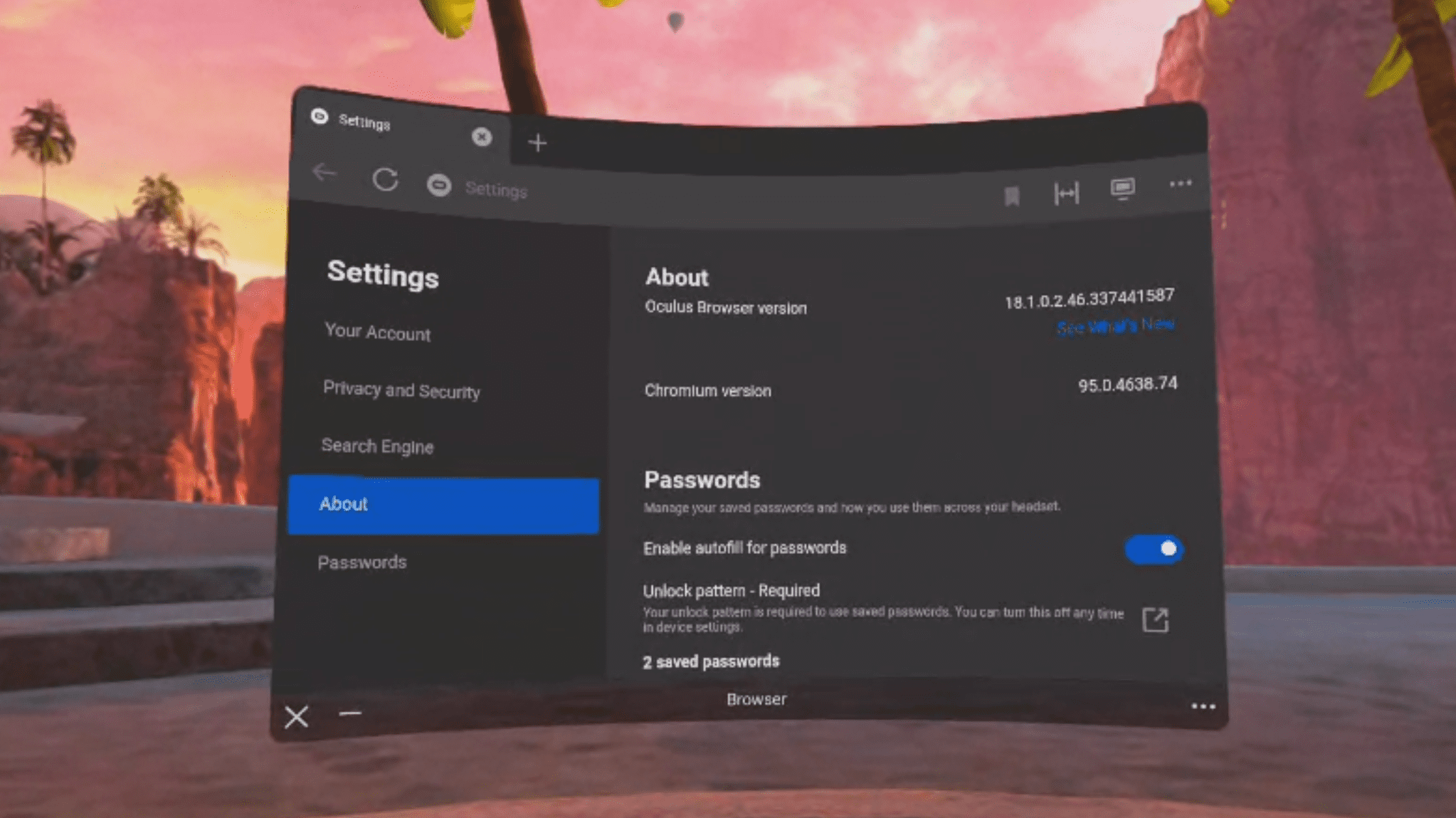Click the bottom Browser three-dot menu

point(1204,706)
